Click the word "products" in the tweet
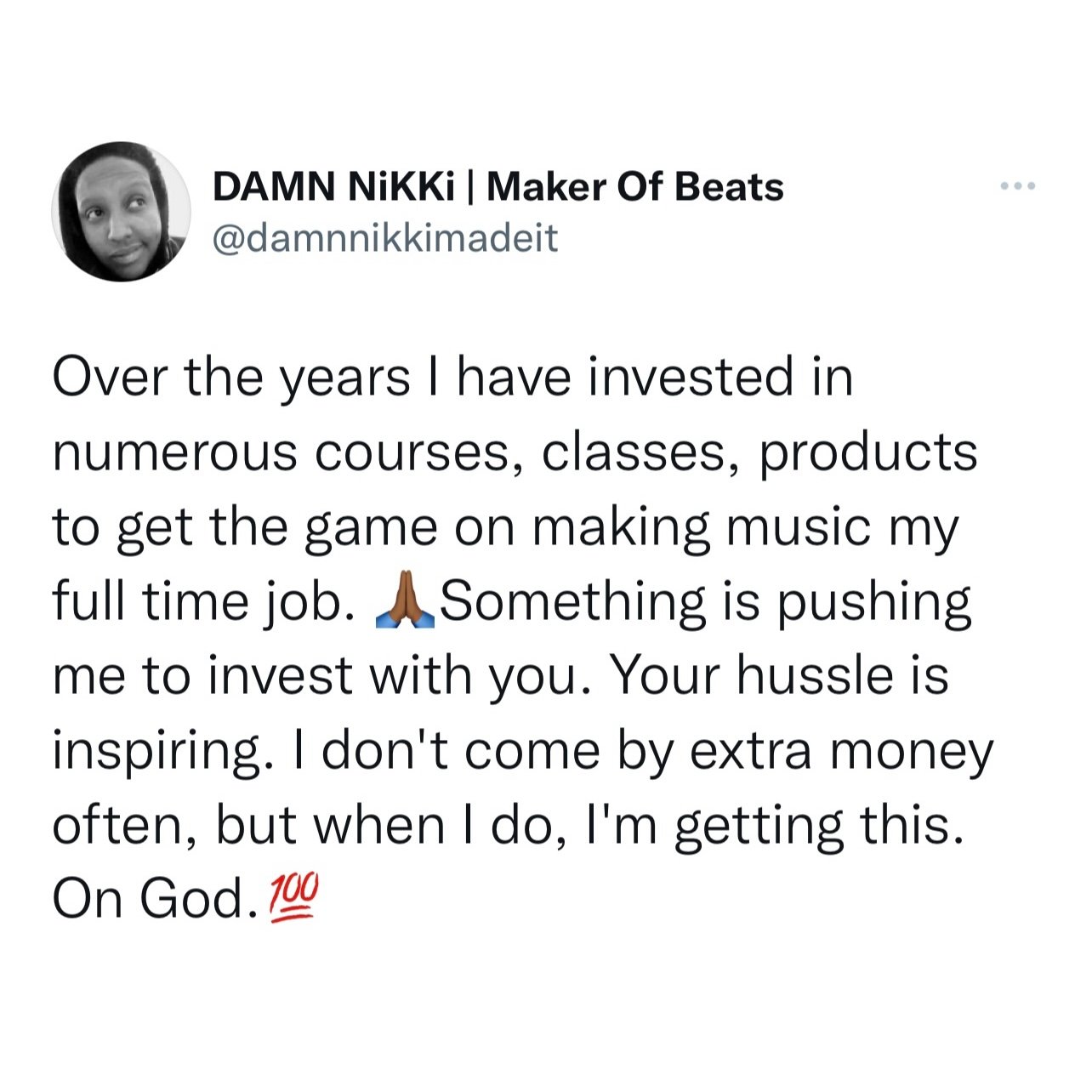The width and height of the screenshot is (1092, 1092). click(x=867, y=452)
